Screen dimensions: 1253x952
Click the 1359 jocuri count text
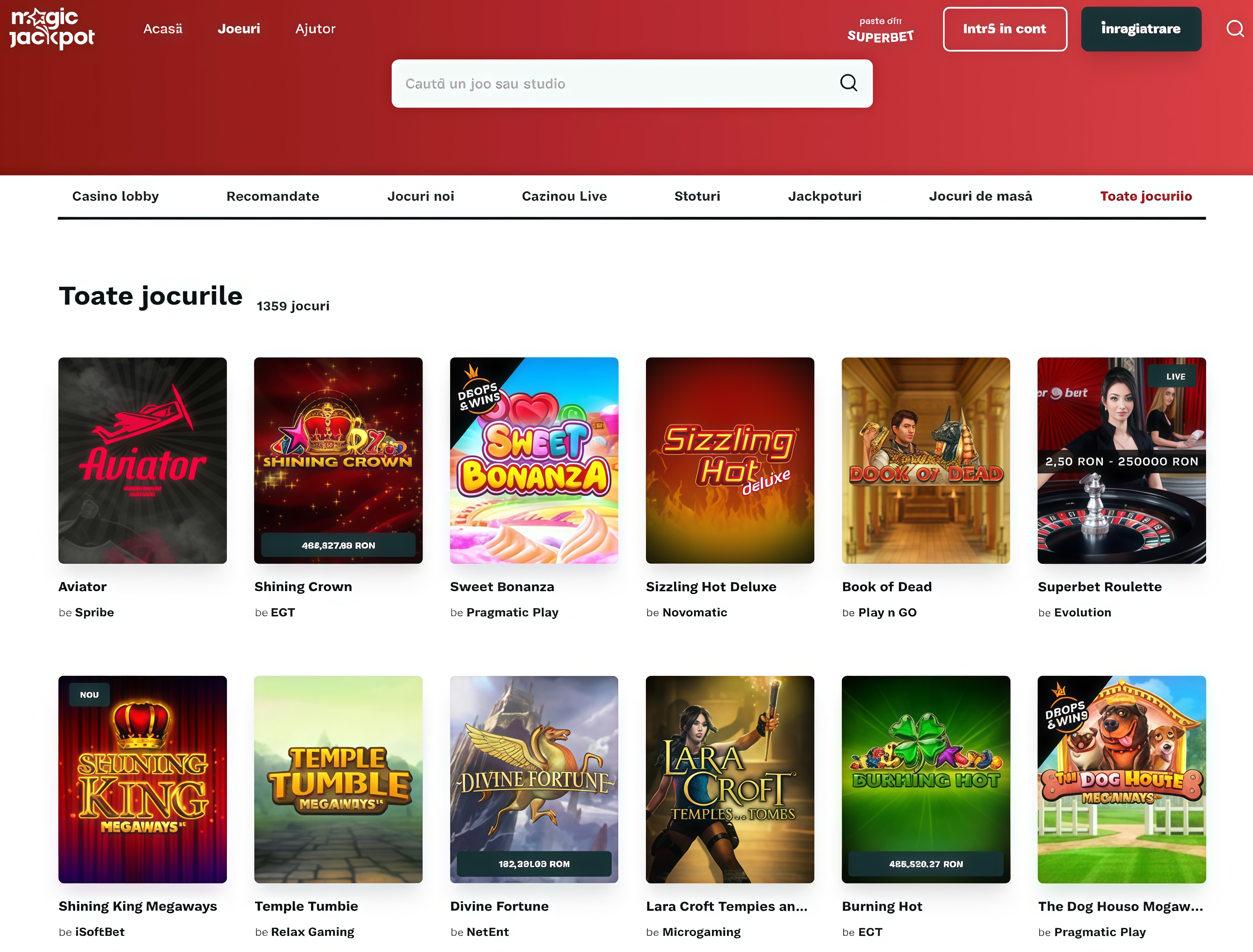293,306
